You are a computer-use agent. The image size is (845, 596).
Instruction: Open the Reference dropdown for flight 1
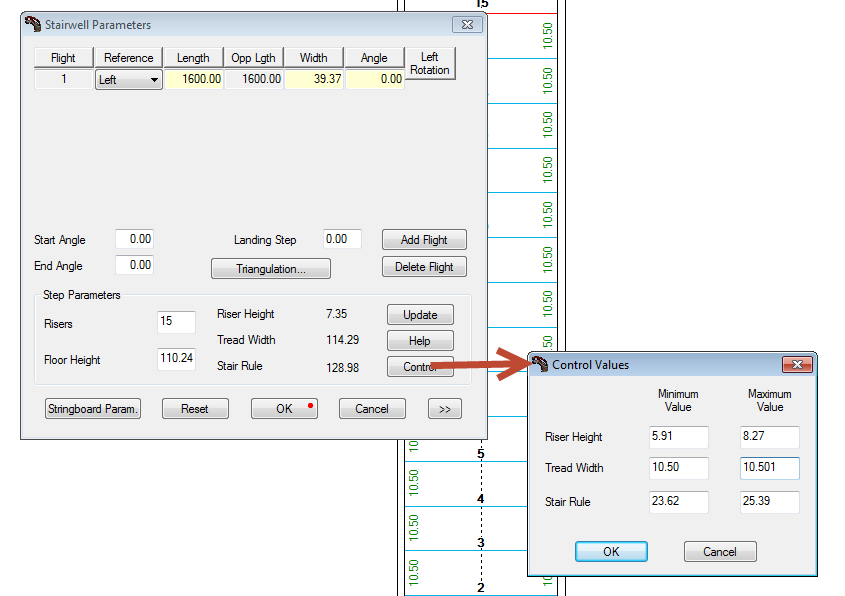[x=129, y=80]
